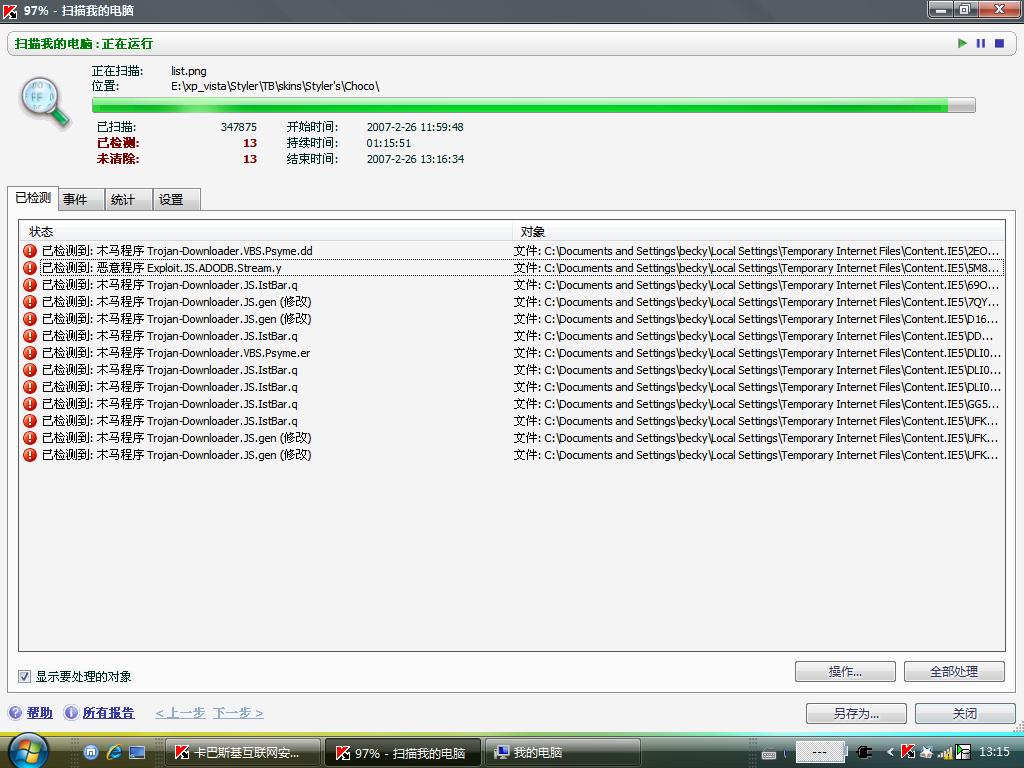Click the help question mark icon
The image size is (1024, 768).
click(15, 712)
